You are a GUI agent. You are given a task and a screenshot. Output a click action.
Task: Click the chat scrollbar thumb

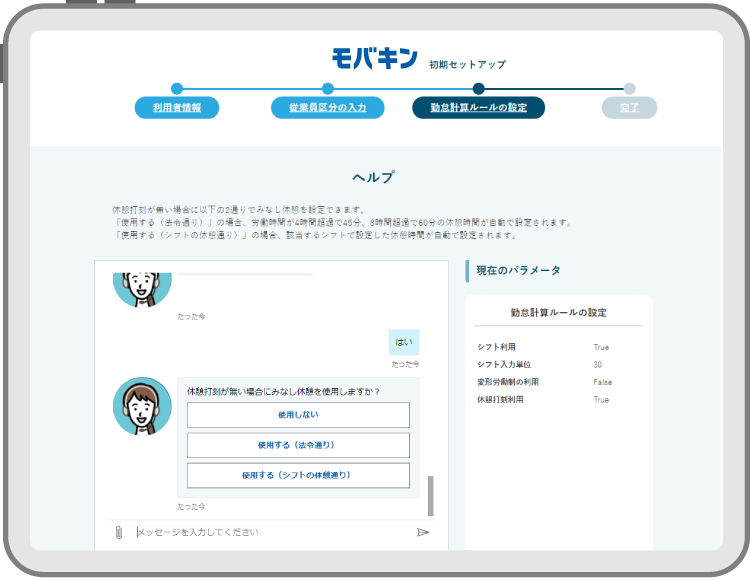tap(430, 496)
